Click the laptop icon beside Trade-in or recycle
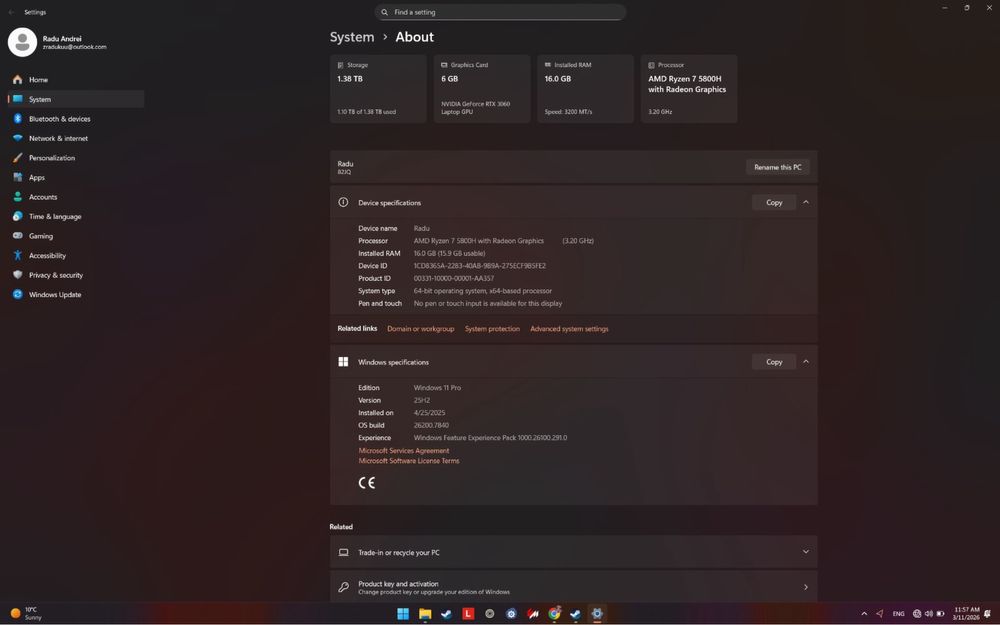Screen dimensions: 1000x625 [x=343, y=552]
